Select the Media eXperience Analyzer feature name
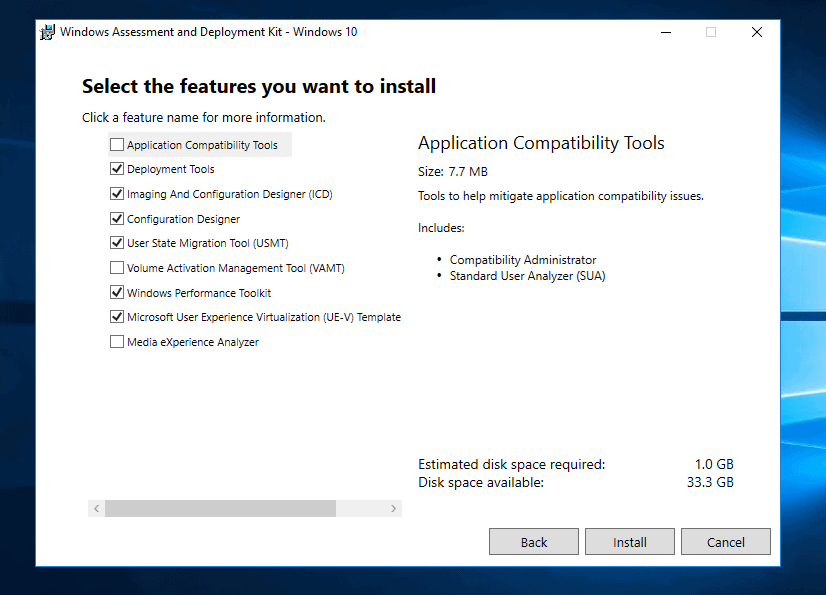The width and height of the screenshot is (826, 595). (x=193, y=342)
